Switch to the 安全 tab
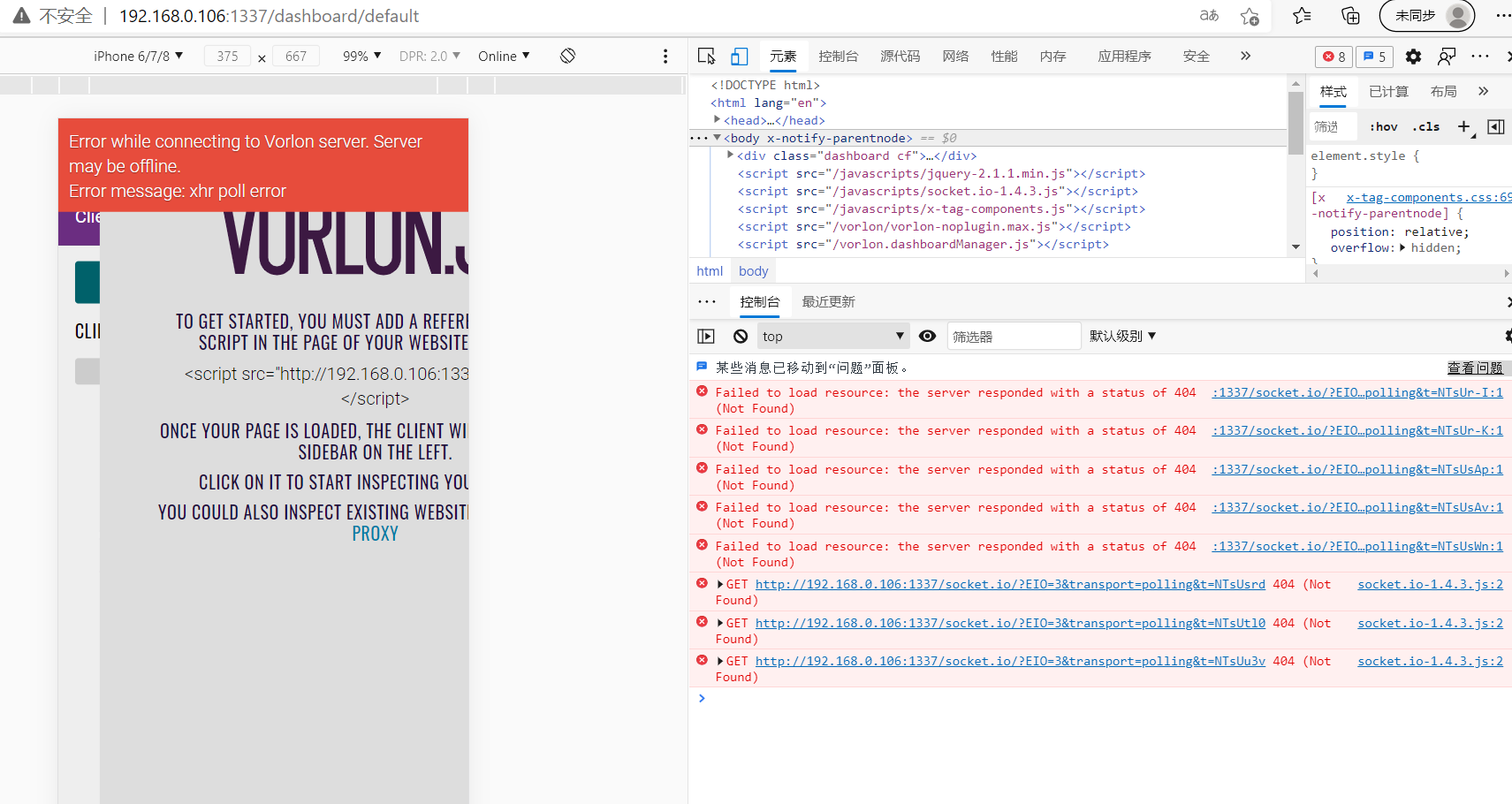 point(1197,57)
